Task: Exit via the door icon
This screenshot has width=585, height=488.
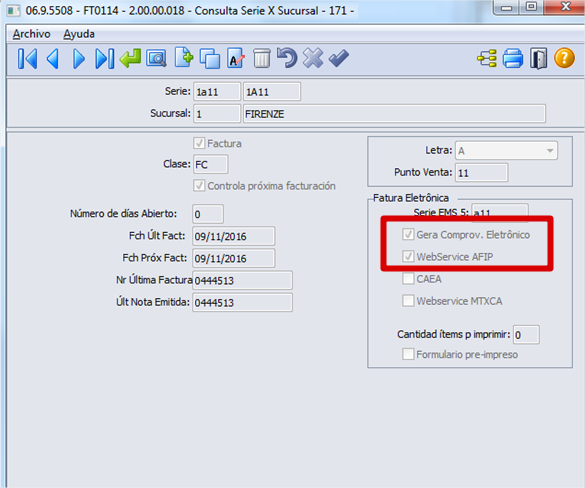Action: pos(538,59)
